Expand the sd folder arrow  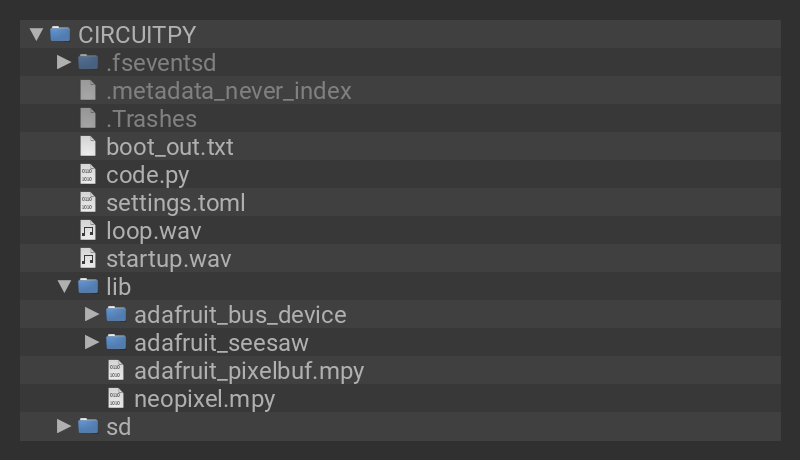point(64,427)
